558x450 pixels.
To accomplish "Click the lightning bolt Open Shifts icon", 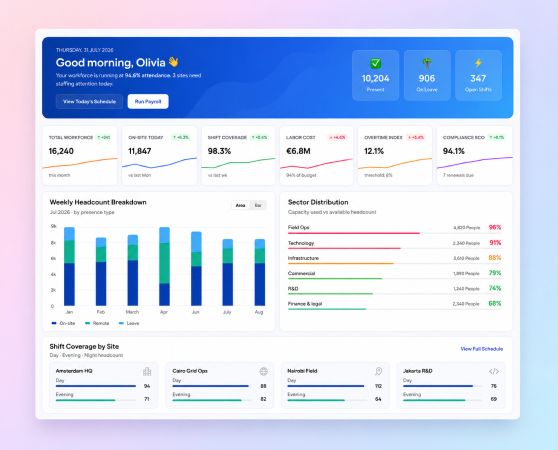I will pyautogui.click(x=478, y=63).
